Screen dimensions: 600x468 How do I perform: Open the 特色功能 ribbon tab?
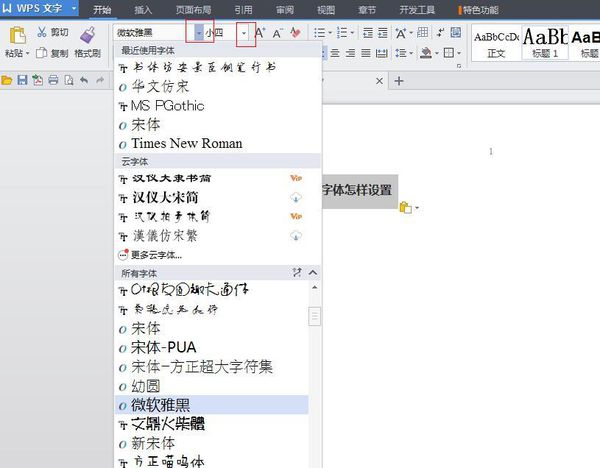(x=478, y=10)
